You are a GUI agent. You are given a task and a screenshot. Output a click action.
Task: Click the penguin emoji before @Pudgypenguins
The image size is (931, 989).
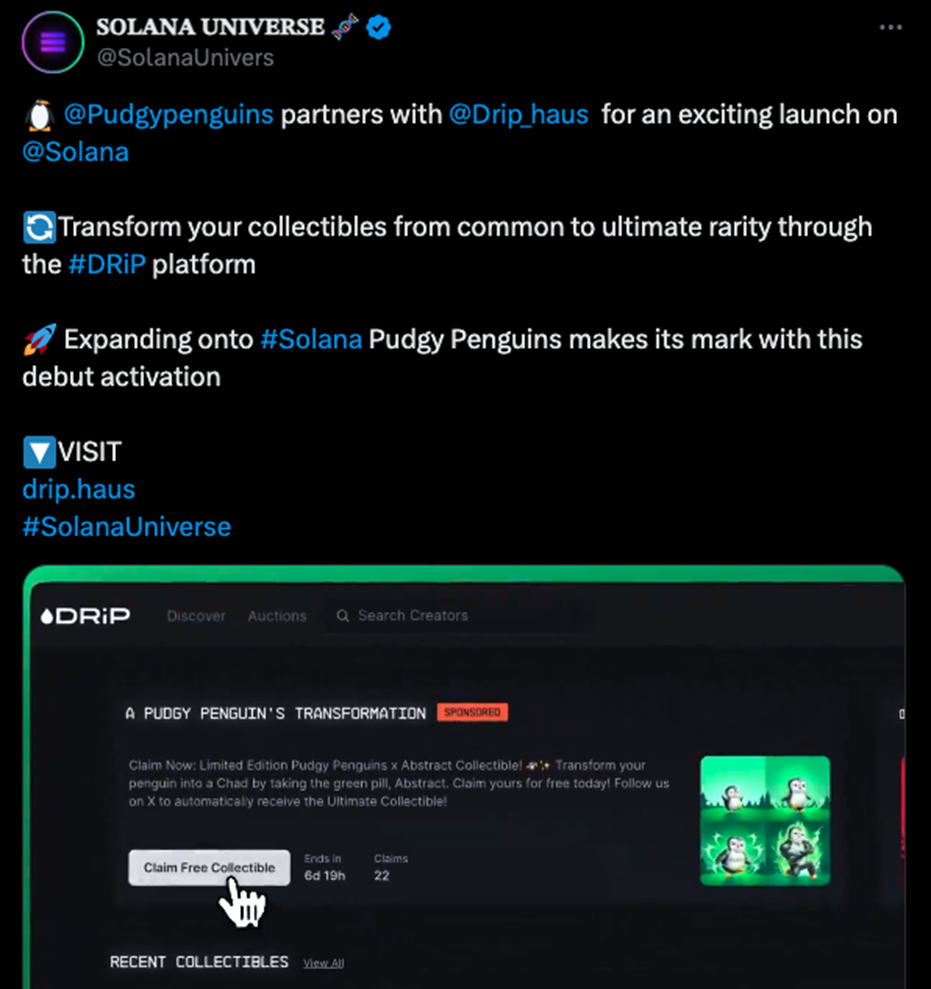(40, 115)
